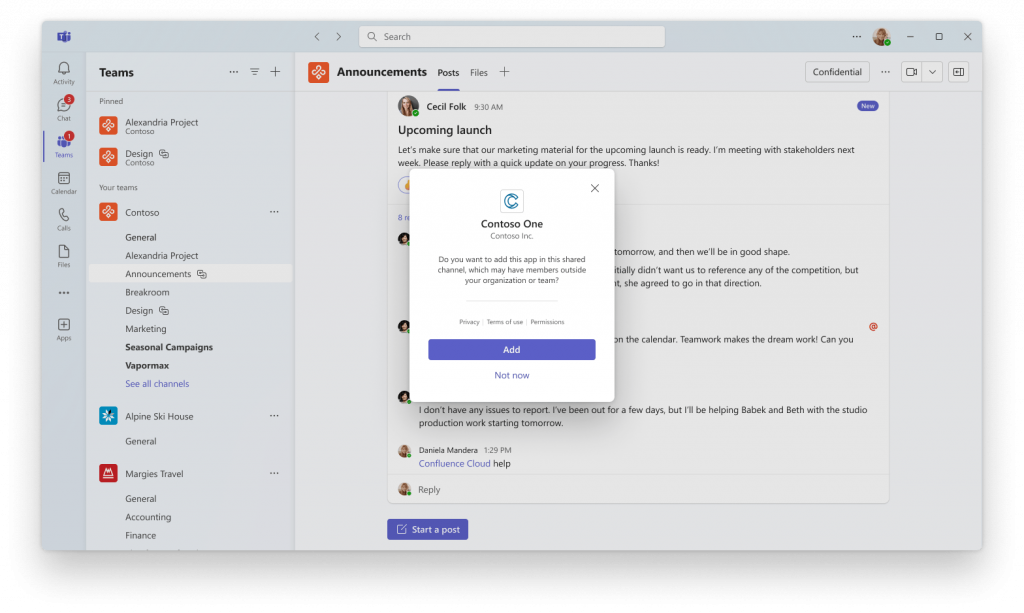1024x613 pixels.
Task: Choose Not now in the dialog
Action: tap(511, 375)
